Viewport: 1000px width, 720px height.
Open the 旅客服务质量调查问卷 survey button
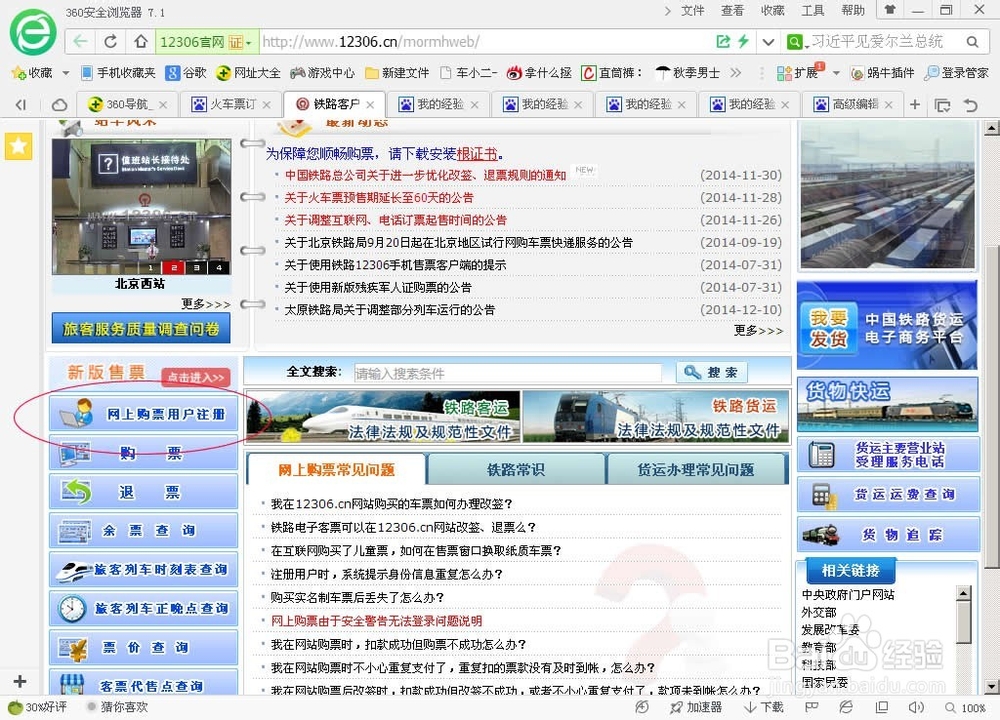coord(140,327)
